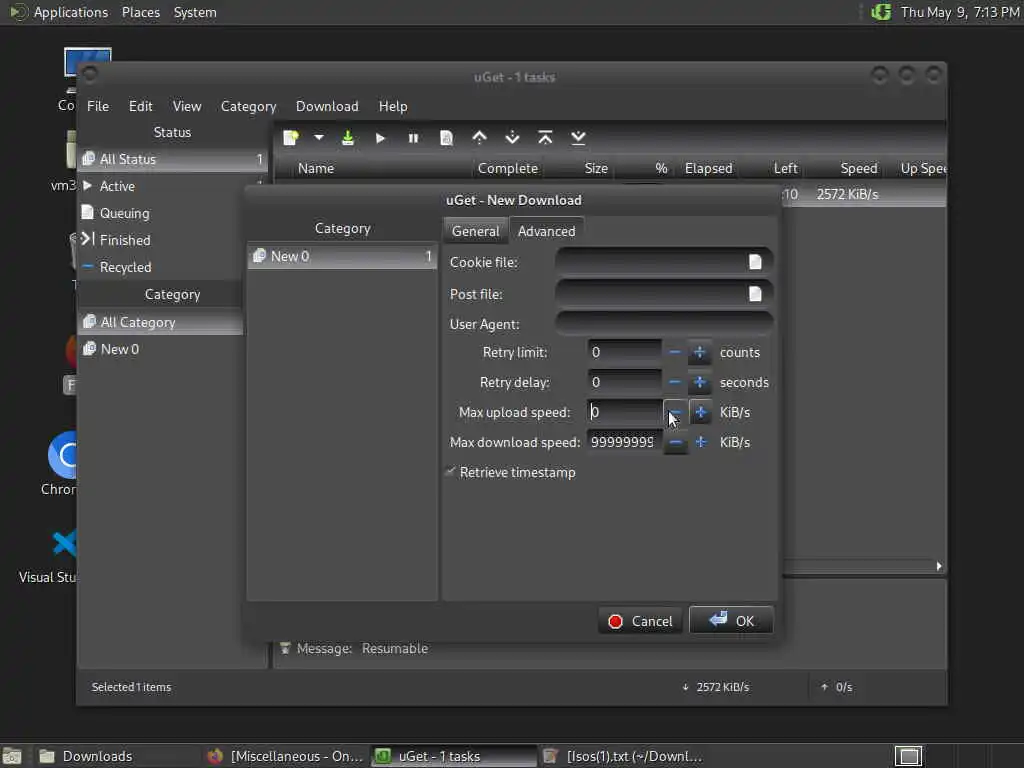Click the green Save/download toolbar icon

[347, 138]
